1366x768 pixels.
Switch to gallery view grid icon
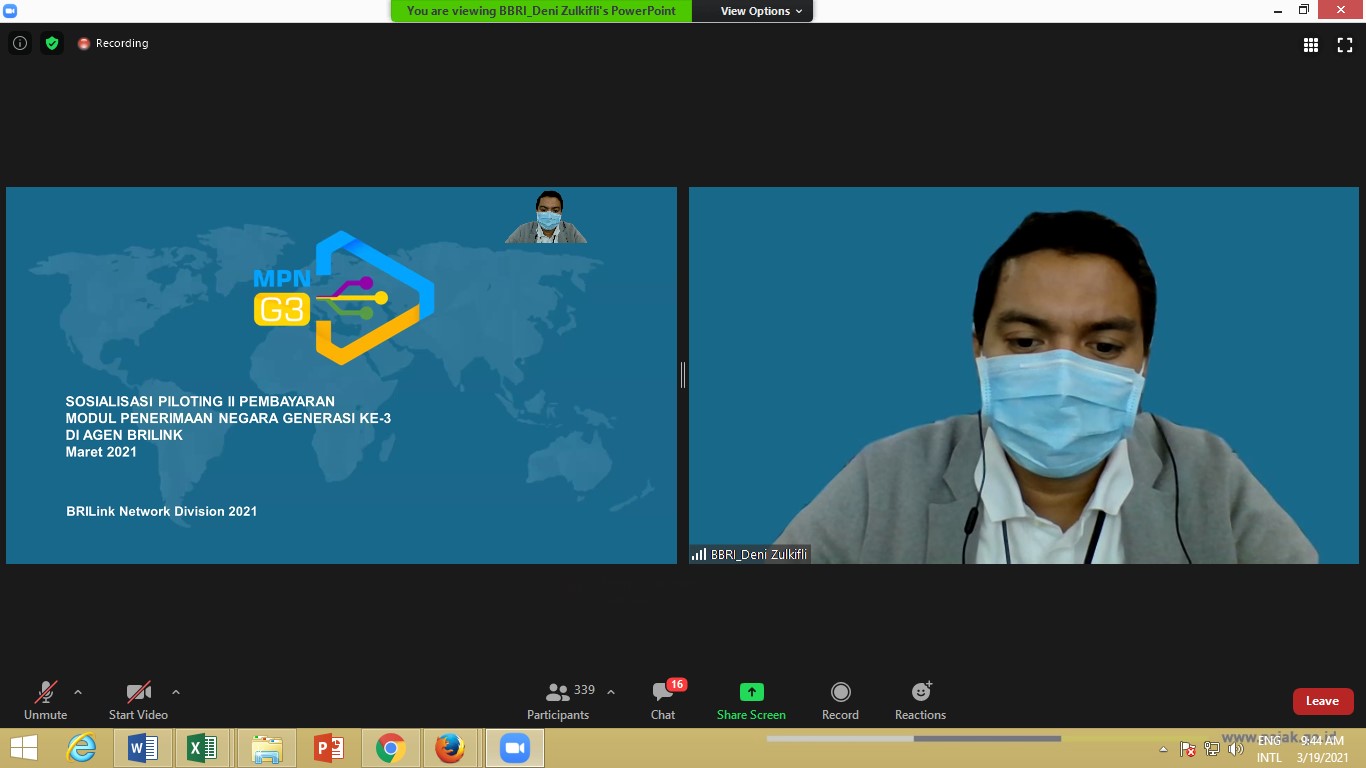click(x=1311, y=45)
